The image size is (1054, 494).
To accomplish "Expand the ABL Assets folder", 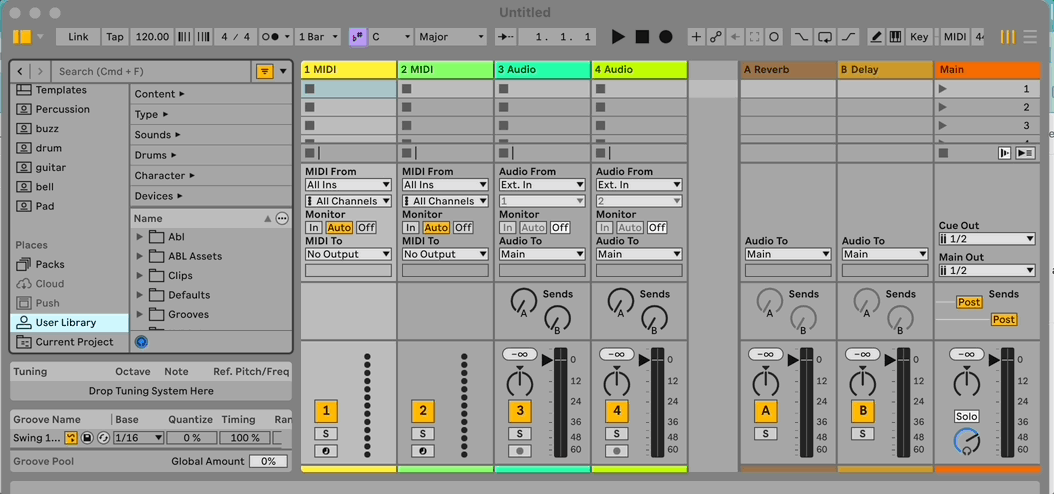I will (x=140, y=257).
